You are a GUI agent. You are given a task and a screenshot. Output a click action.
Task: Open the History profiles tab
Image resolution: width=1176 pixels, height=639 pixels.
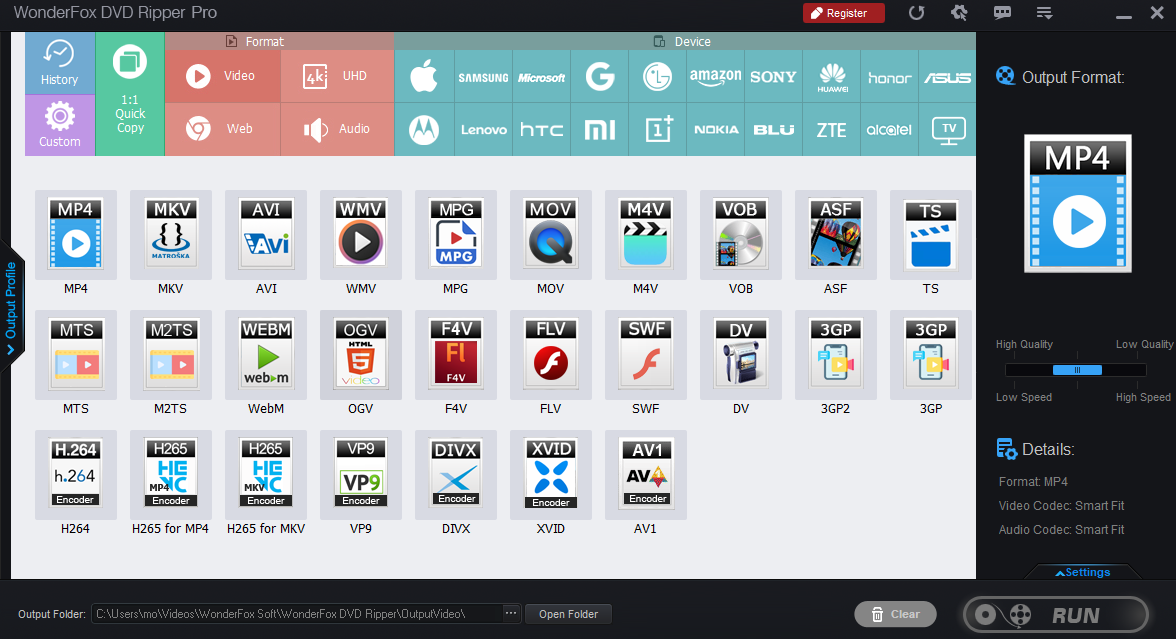[60, 63]
